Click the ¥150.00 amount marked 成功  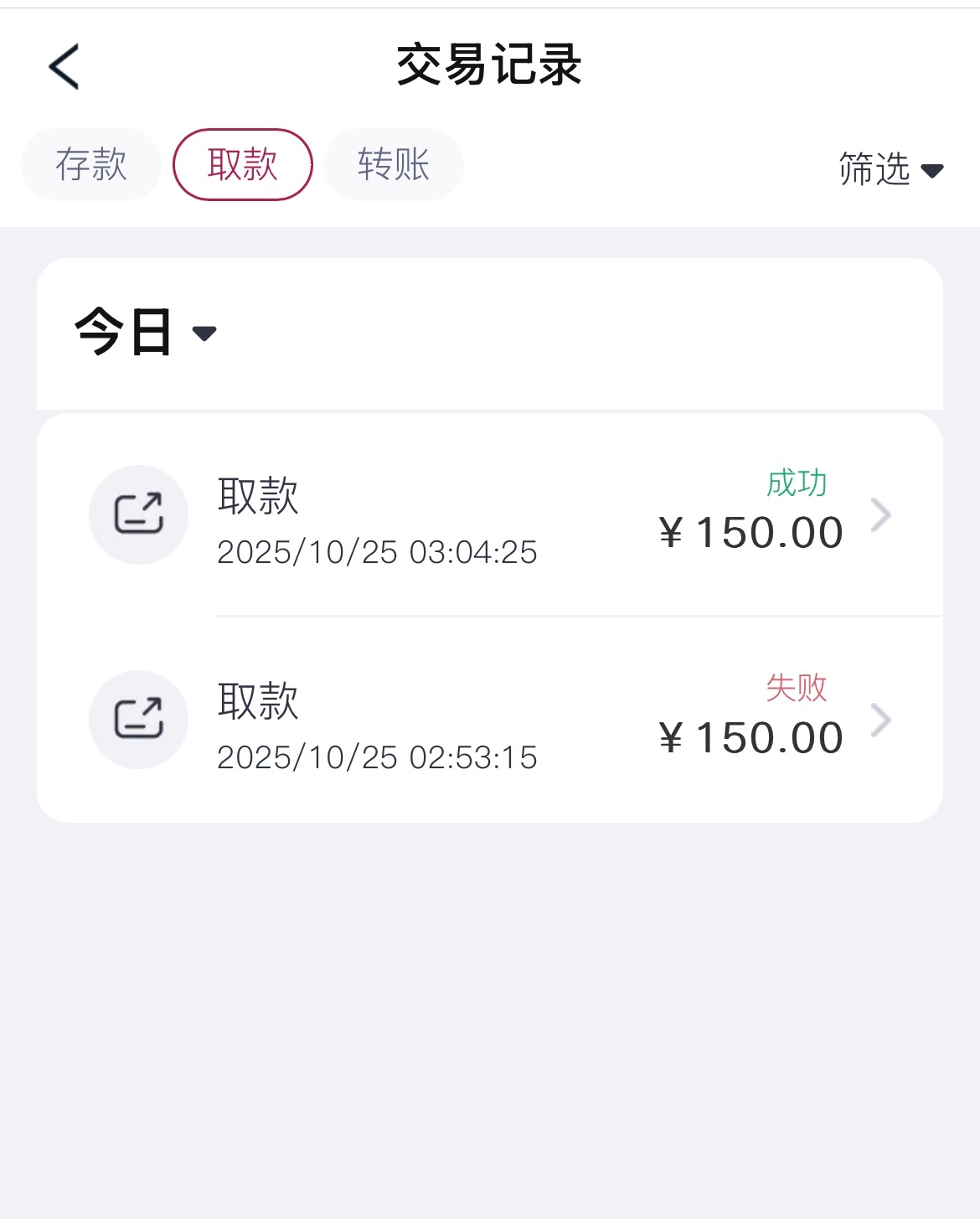click(x=751, y=533)
